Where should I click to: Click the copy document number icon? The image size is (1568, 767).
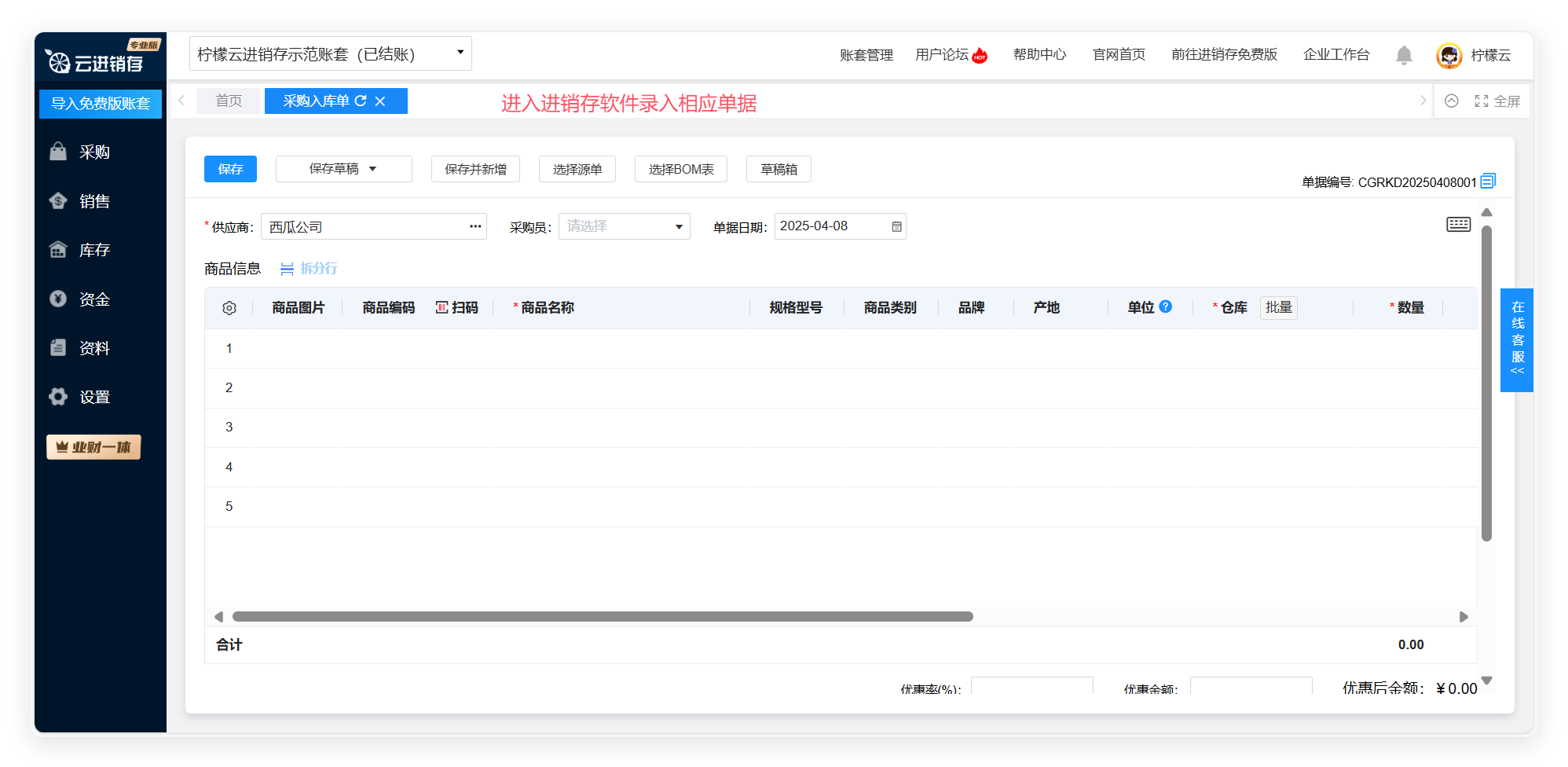coord(1488,182)
